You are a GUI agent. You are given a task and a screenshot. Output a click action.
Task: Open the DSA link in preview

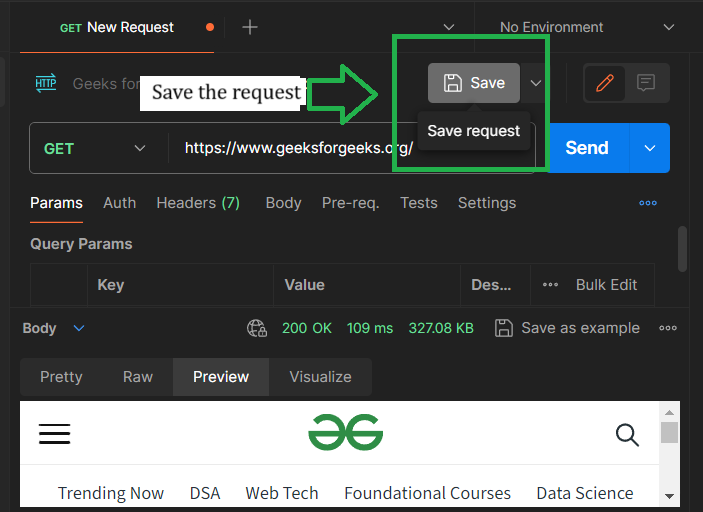click(205, 493)
